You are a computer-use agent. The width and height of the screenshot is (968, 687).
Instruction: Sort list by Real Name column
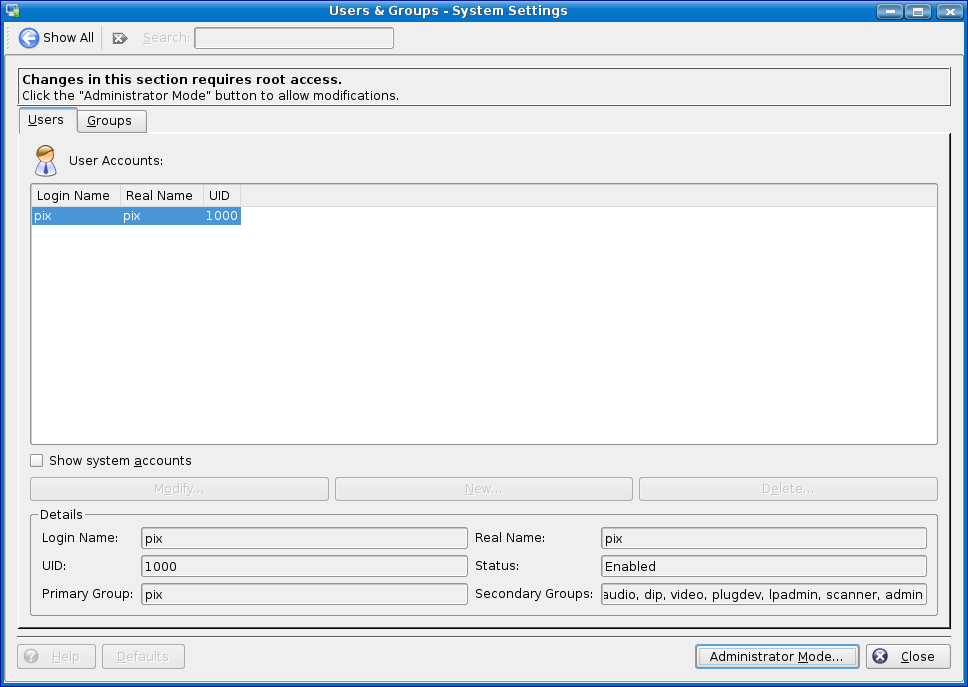pyautogui.click(x=160, y=196)
